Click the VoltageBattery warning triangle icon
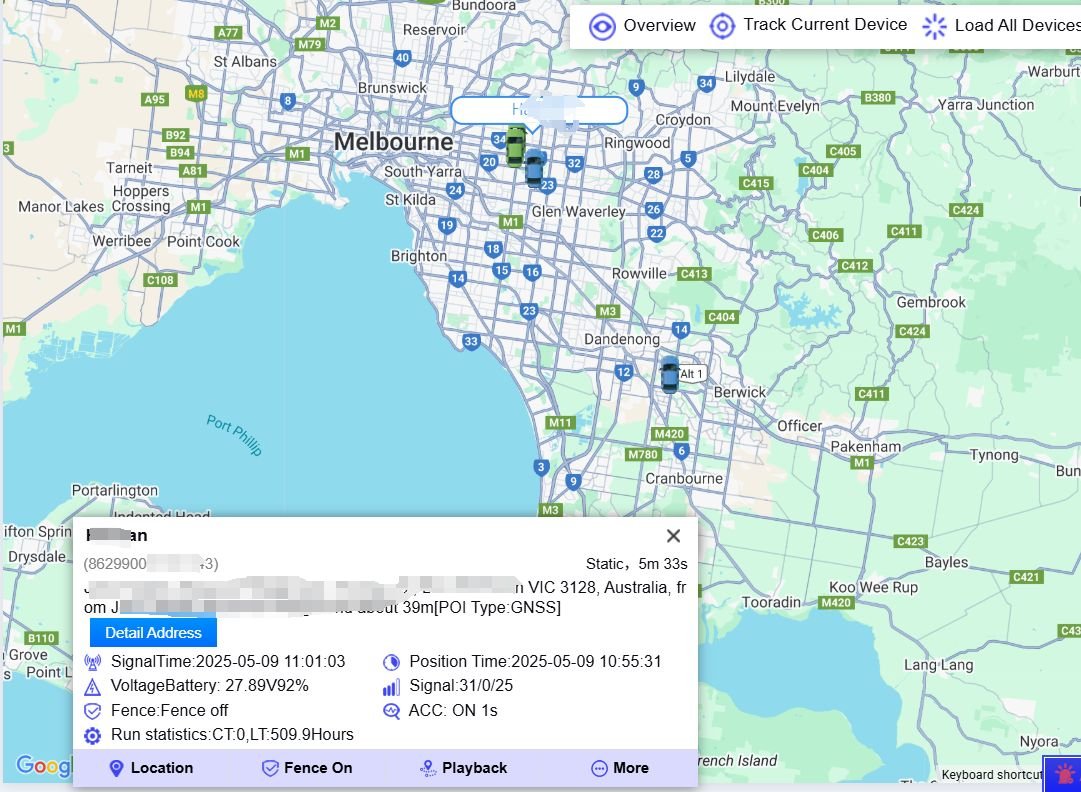This screenshot has height=792, width=1081. pyautogui.click(x=92, y=687)
